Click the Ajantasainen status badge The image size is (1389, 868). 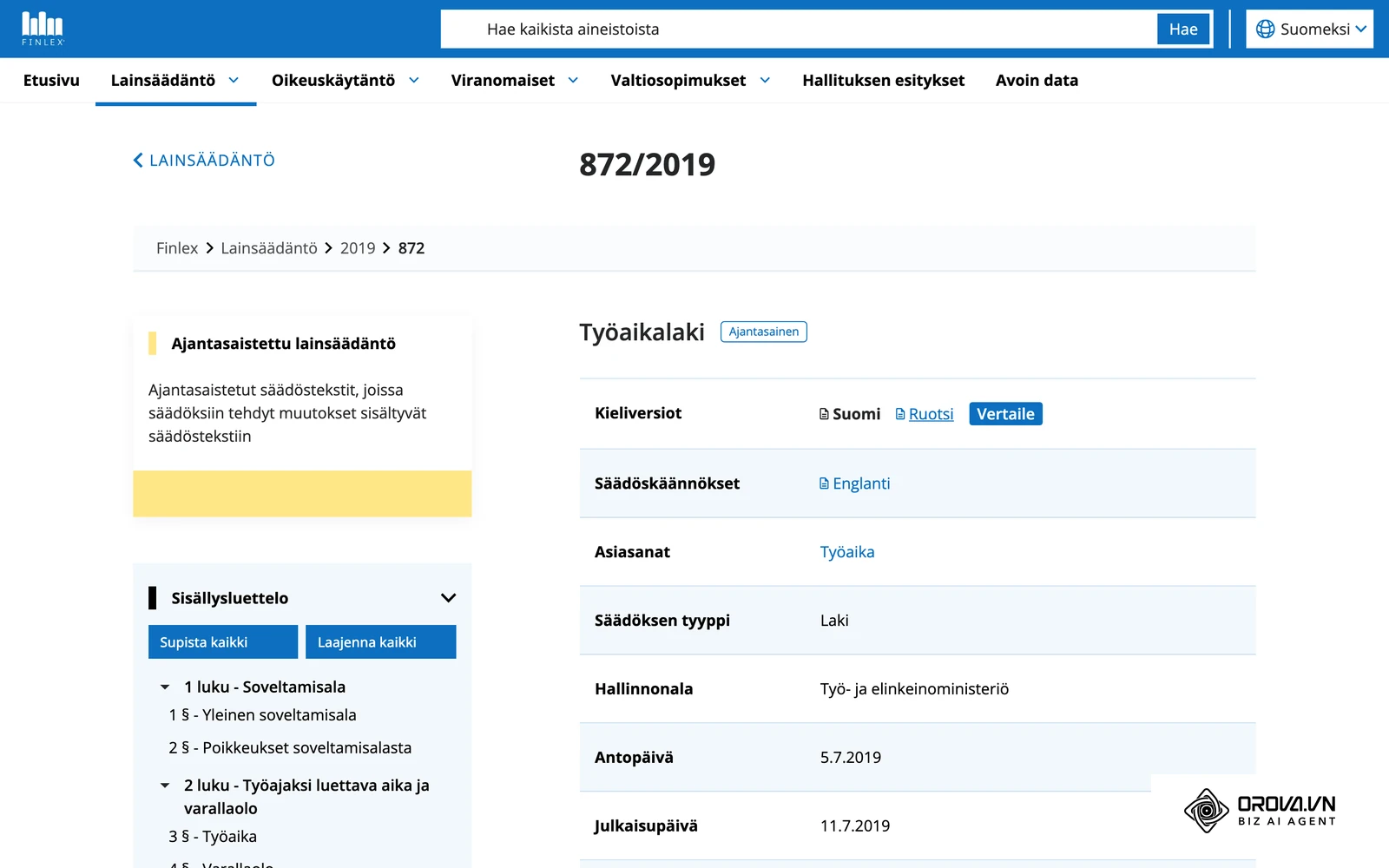point(764,332)
